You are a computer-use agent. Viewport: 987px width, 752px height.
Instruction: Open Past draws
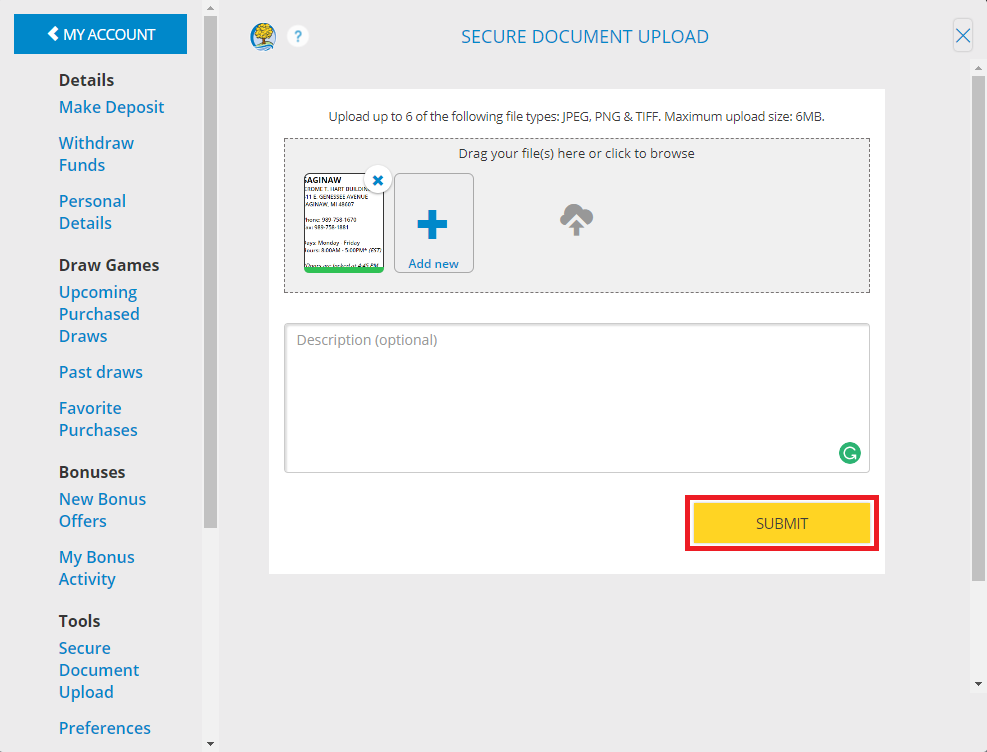tap(100, 371)
